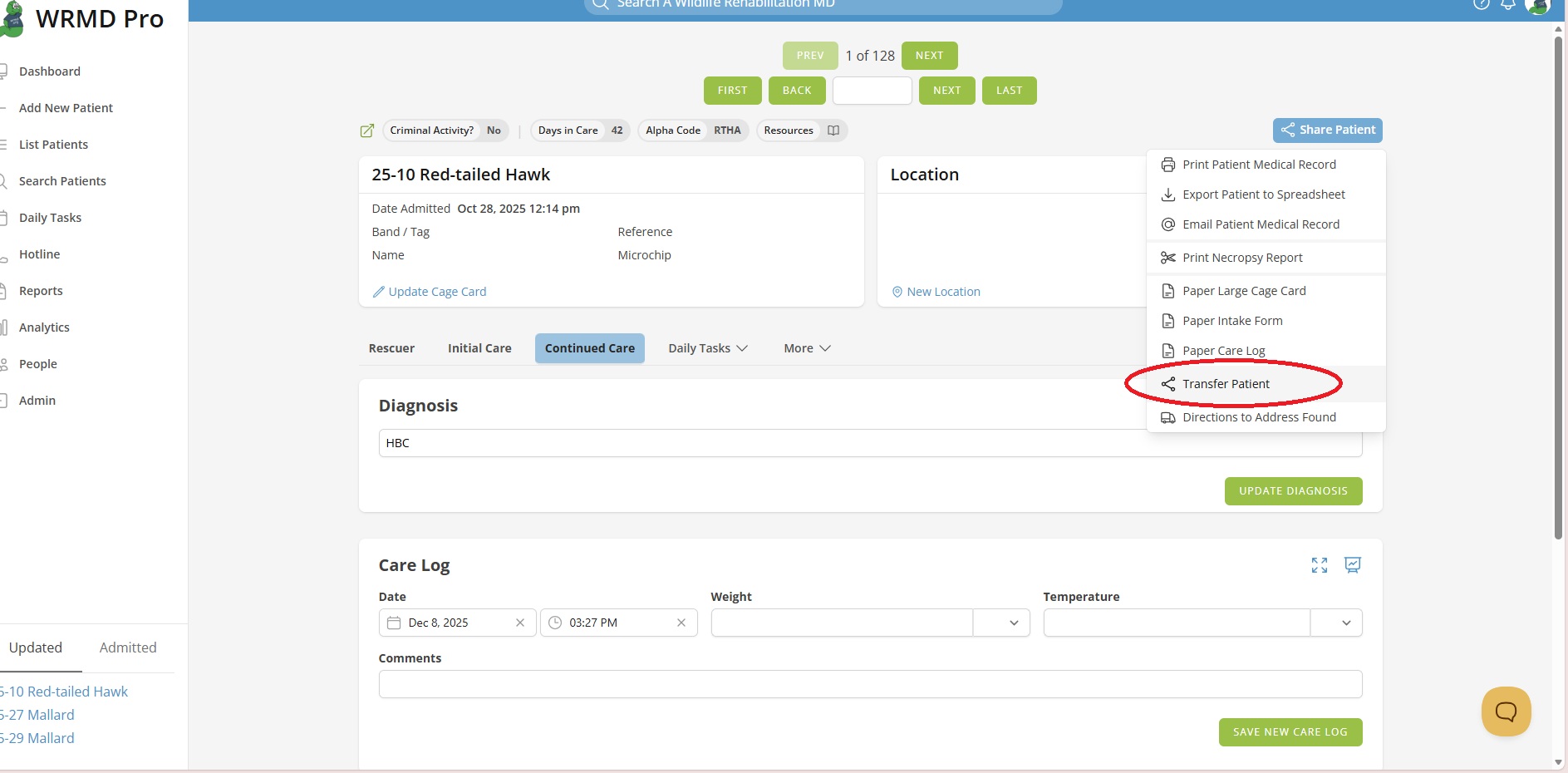Click the BACK navigation button
This screenshot has width=1568, height=773.
[x=797, y=91]
